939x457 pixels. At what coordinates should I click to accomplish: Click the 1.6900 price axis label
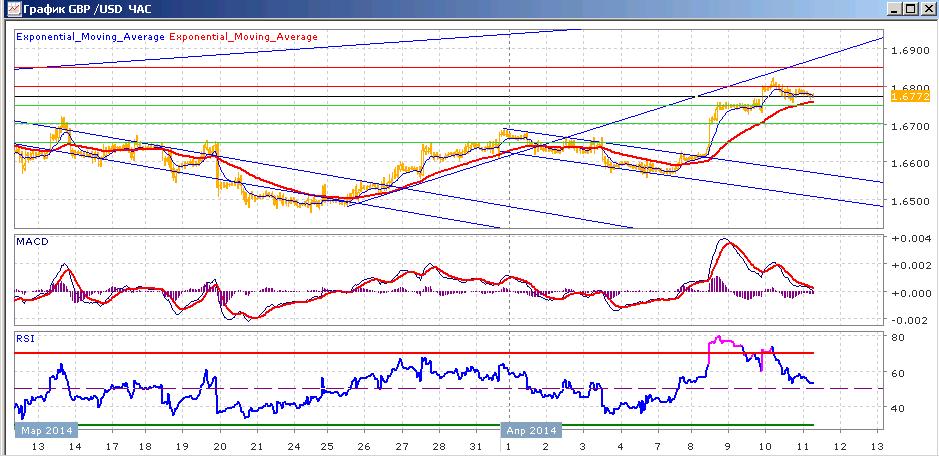point(909,51)
